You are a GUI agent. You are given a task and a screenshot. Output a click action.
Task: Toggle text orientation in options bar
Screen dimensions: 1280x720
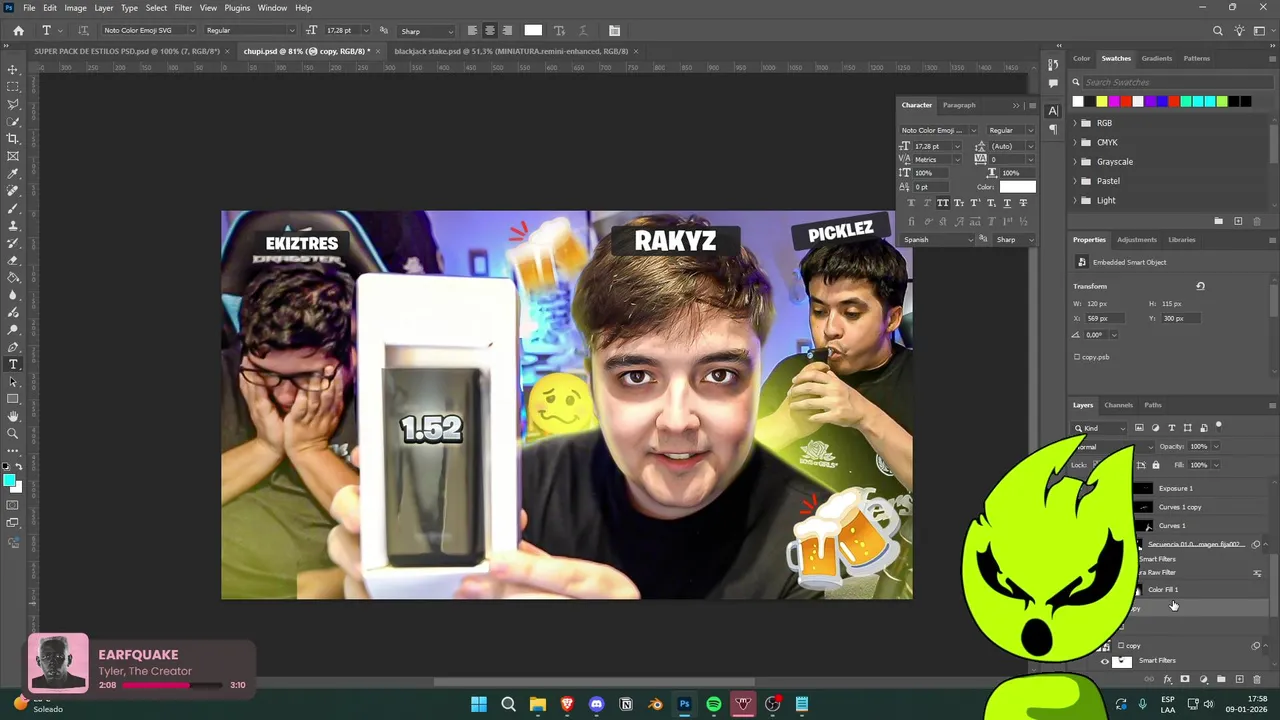click(x=83, y=31)
